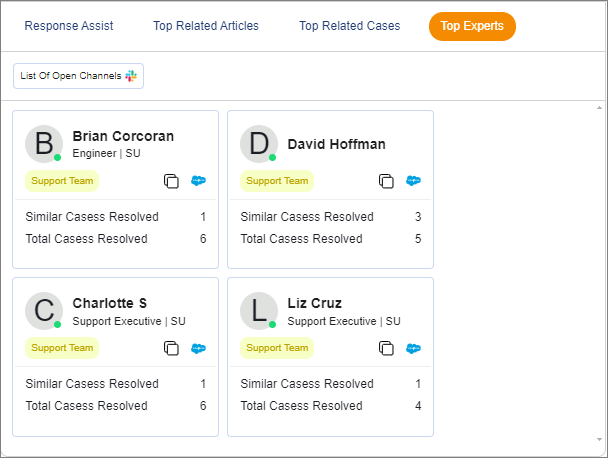Click copy icon on Charlotte S's card
This screenshot has width=608, height=458.
pyautogui.click(x=171, y=348)
